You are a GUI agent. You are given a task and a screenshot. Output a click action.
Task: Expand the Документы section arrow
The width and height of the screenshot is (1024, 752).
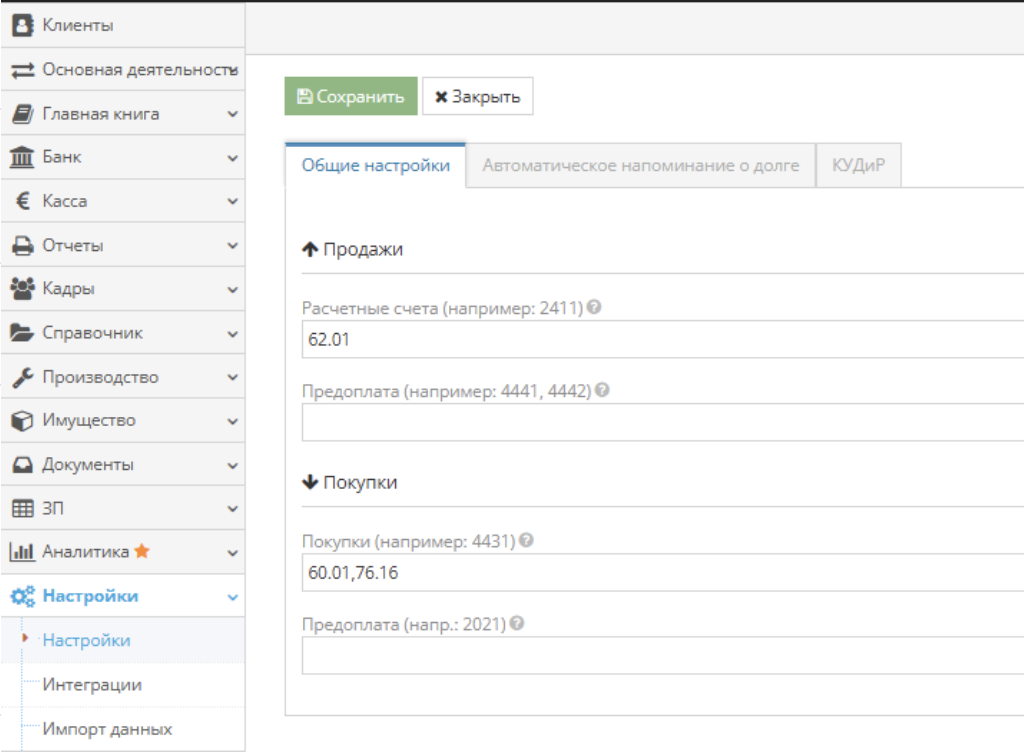tap(232, 465)
